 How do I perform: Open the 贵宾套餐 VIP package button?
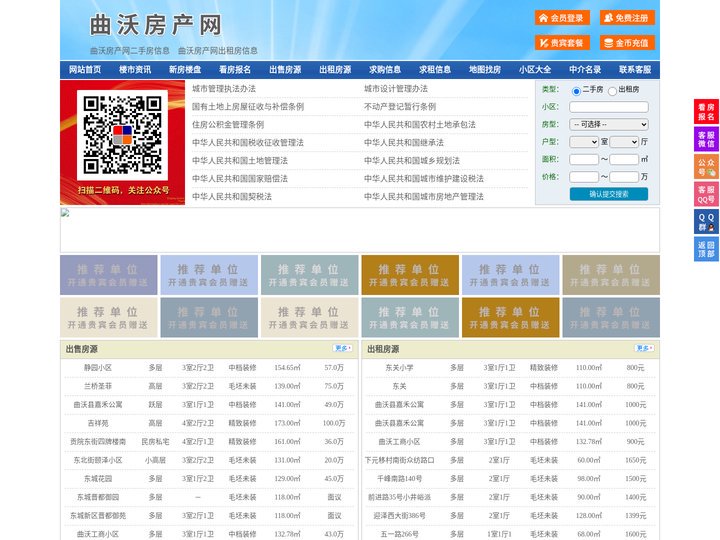click(562, 43)
